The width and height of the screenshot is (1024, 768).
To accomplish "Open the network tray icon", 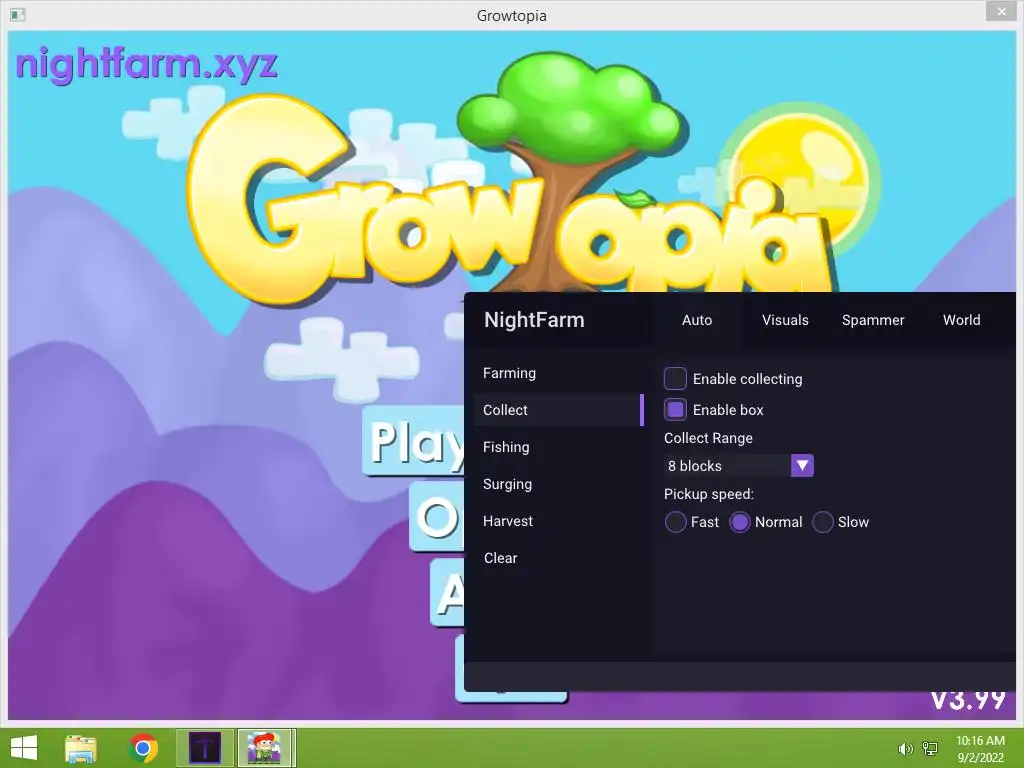I will [x=930, y=749].
